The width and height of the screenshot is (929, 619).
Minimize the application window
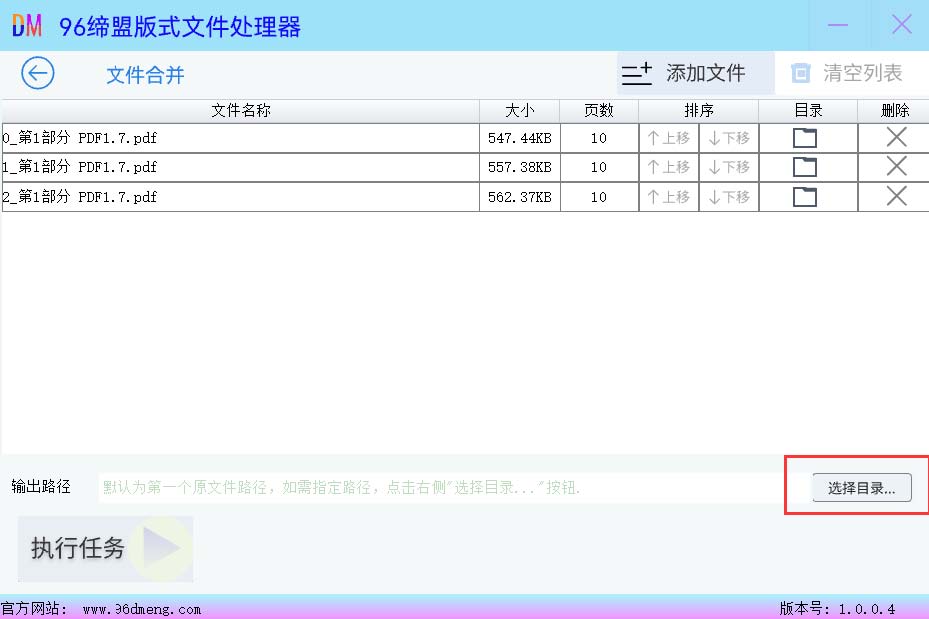click(838, 25)
